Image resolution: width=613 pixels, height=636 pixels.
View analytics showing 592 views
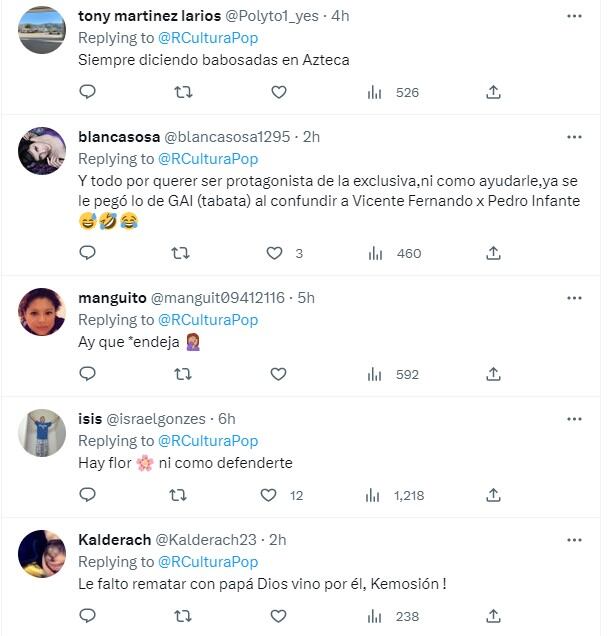pos(375,374)
